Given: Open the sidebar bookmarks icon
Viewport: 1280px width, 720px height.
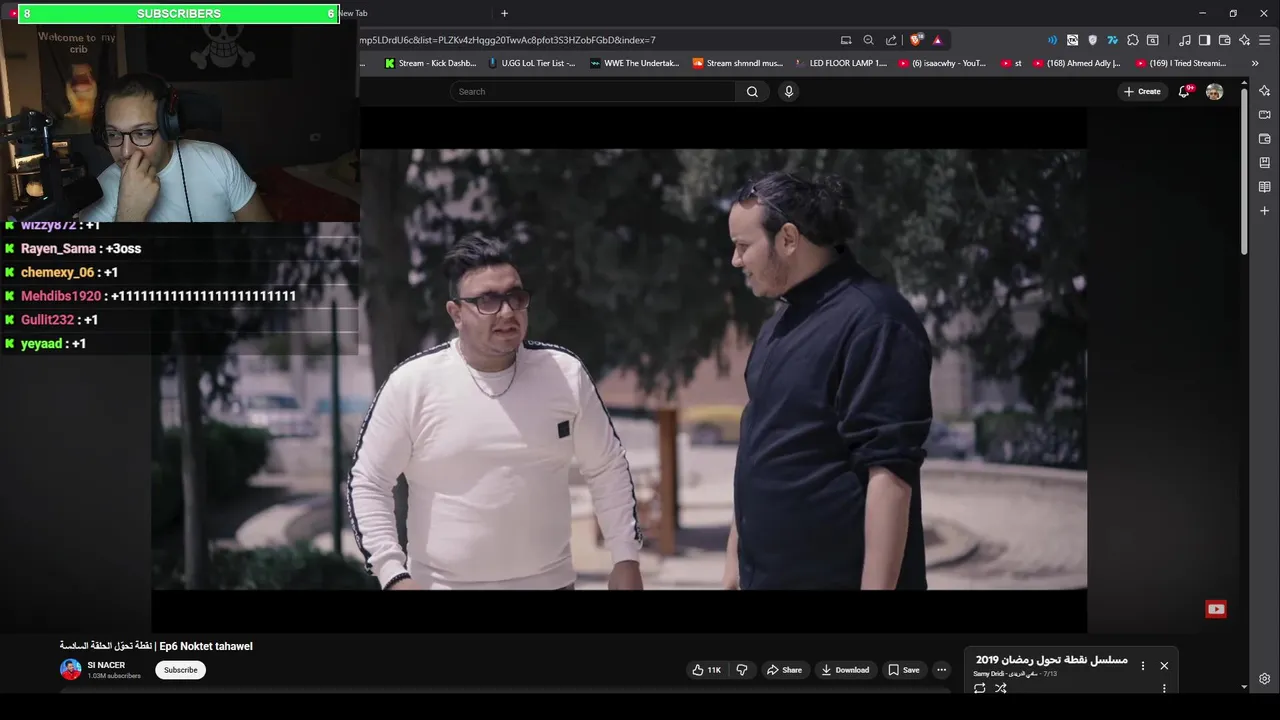Looking at the screenshot, I should pos(1265,163).
